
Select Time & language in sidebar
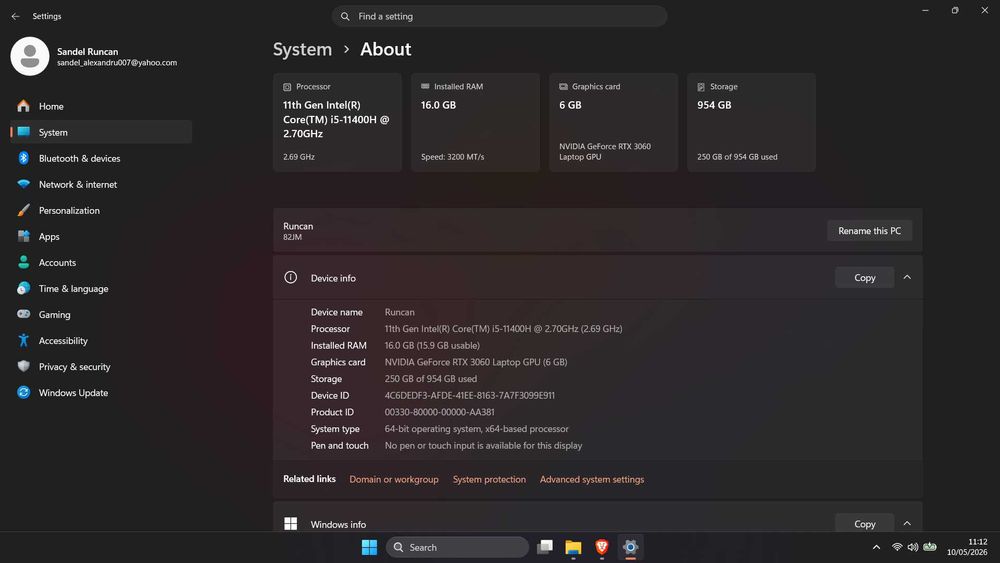[101, 288]
